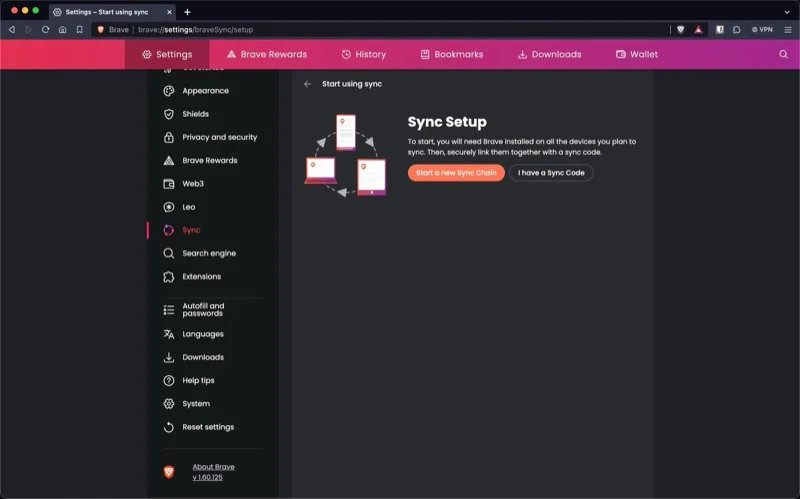Image resolution: width=800 pixels, height=499 pixels.
Task: Open the About Brave link
Action: pos(213,466)
